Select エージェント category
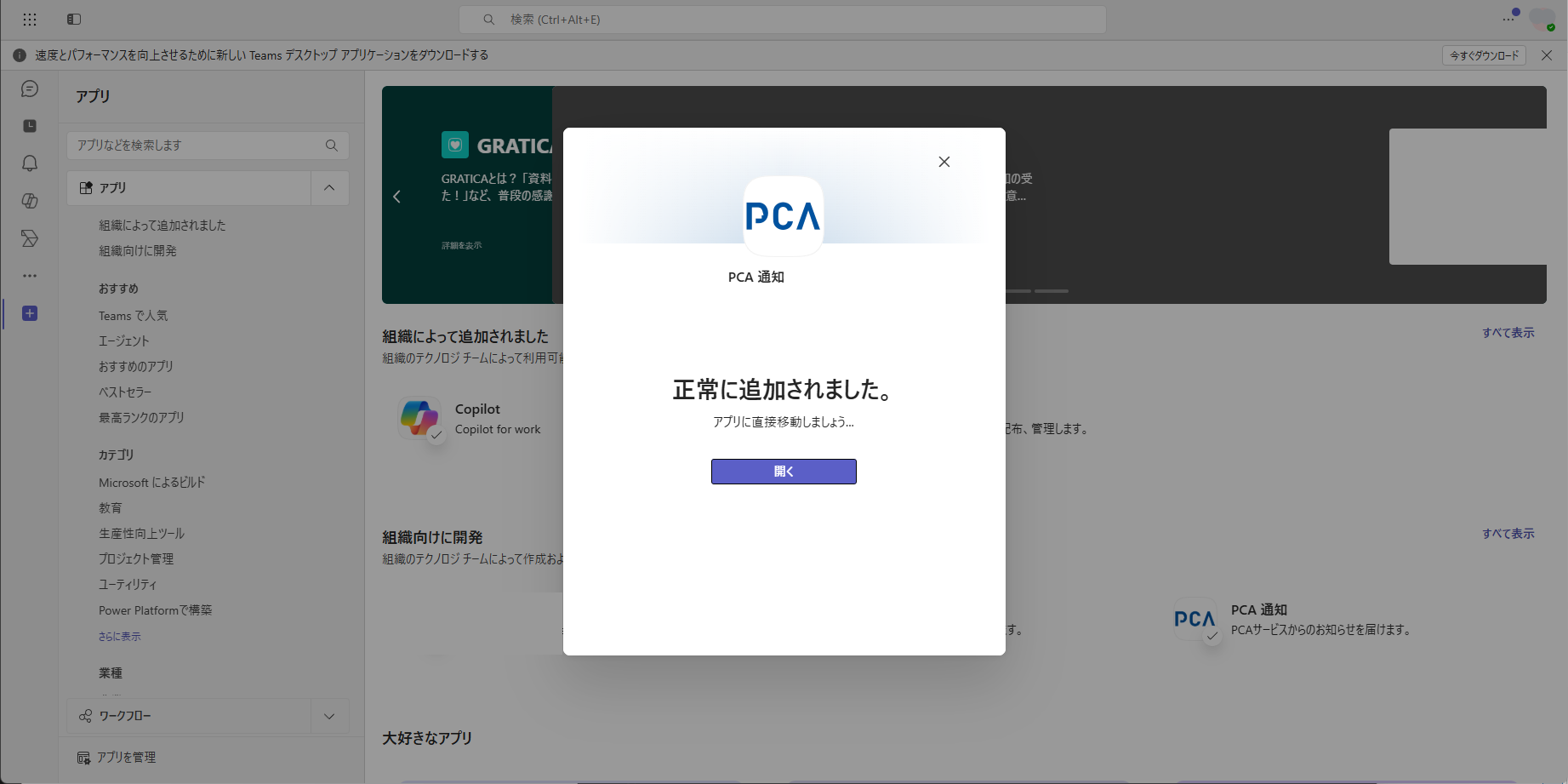The image size is (1568, 784). pyautogui.click(x=124, y=341)
